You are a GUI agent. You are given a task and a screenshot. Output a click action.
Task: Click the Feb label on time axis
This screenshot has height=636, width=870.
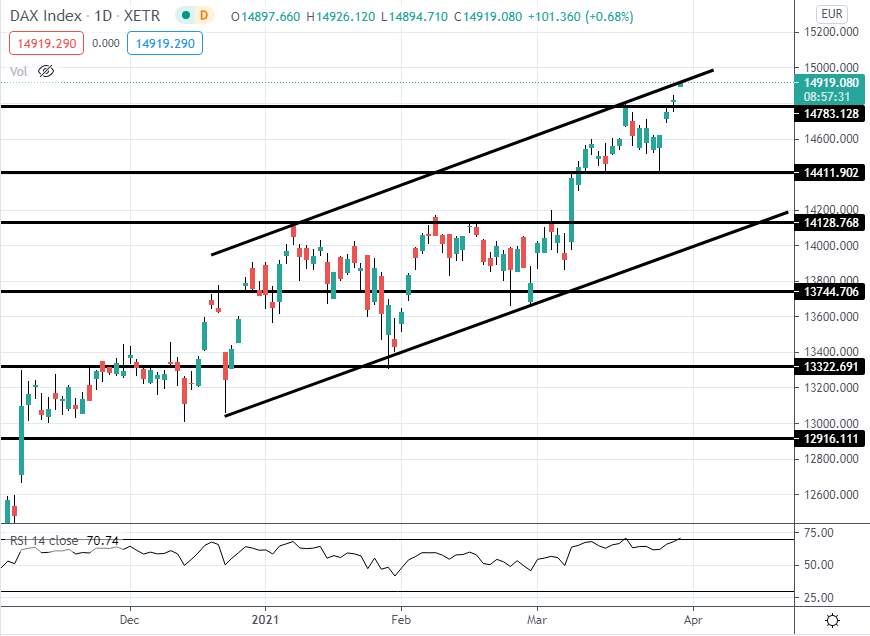pyautogui.click(x=401, y=619)
